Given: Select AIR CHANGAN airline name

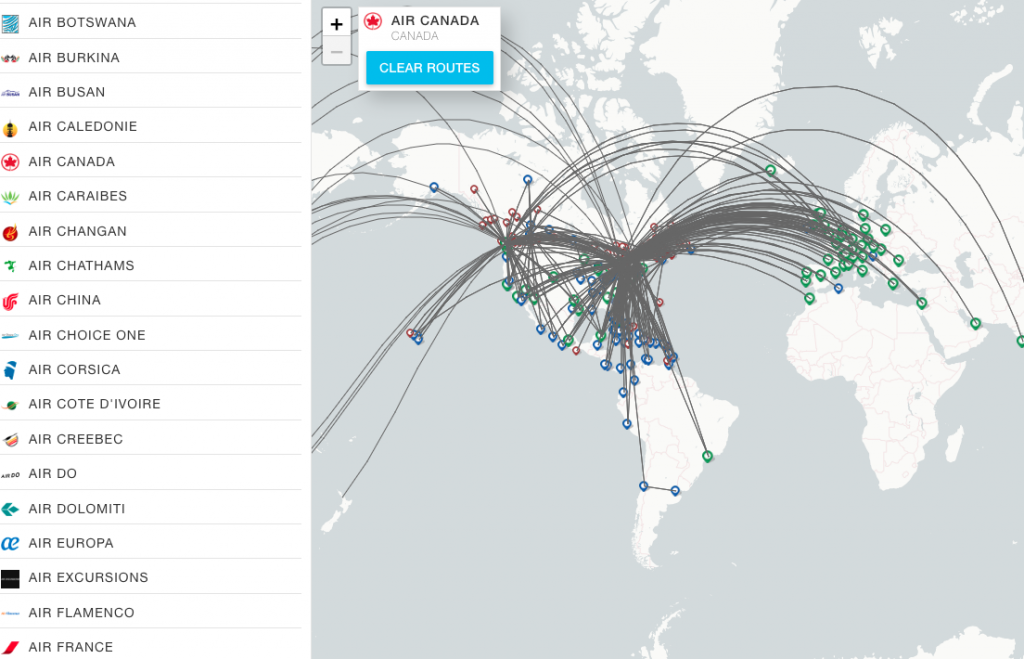Looking at the screenshot, I should coord(78,231).
